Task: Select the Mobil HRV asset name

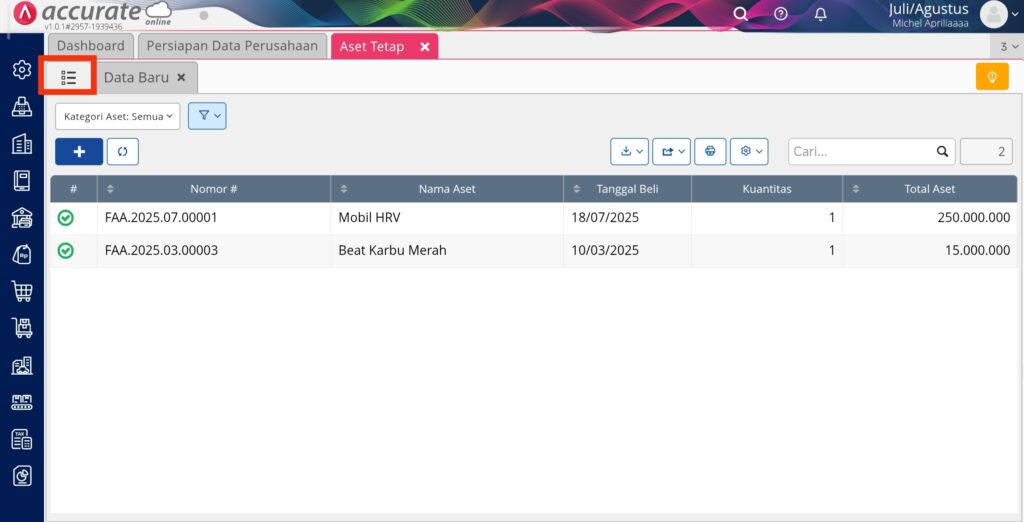Action: pos(369,218)
